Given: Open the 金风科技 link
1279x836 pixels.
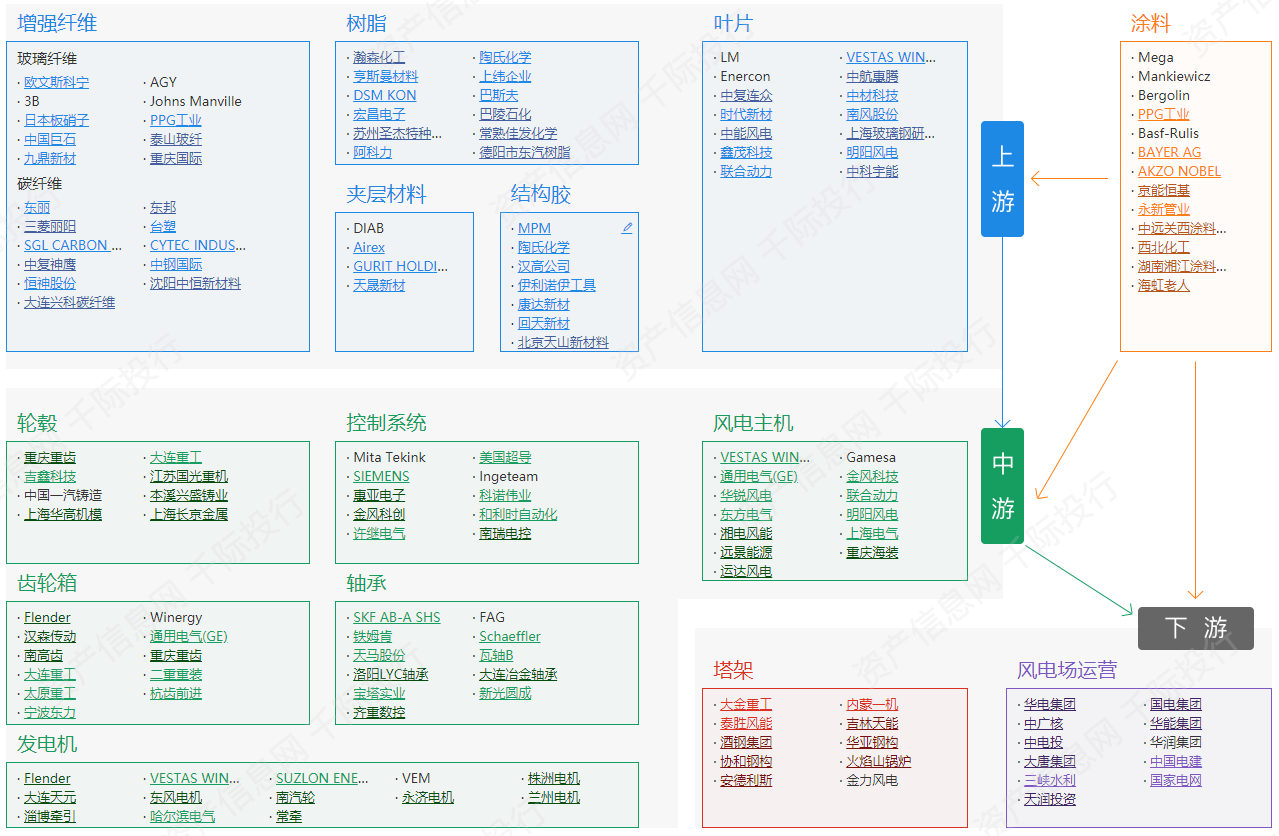Looking at the screenshot, I should point(872,476).
